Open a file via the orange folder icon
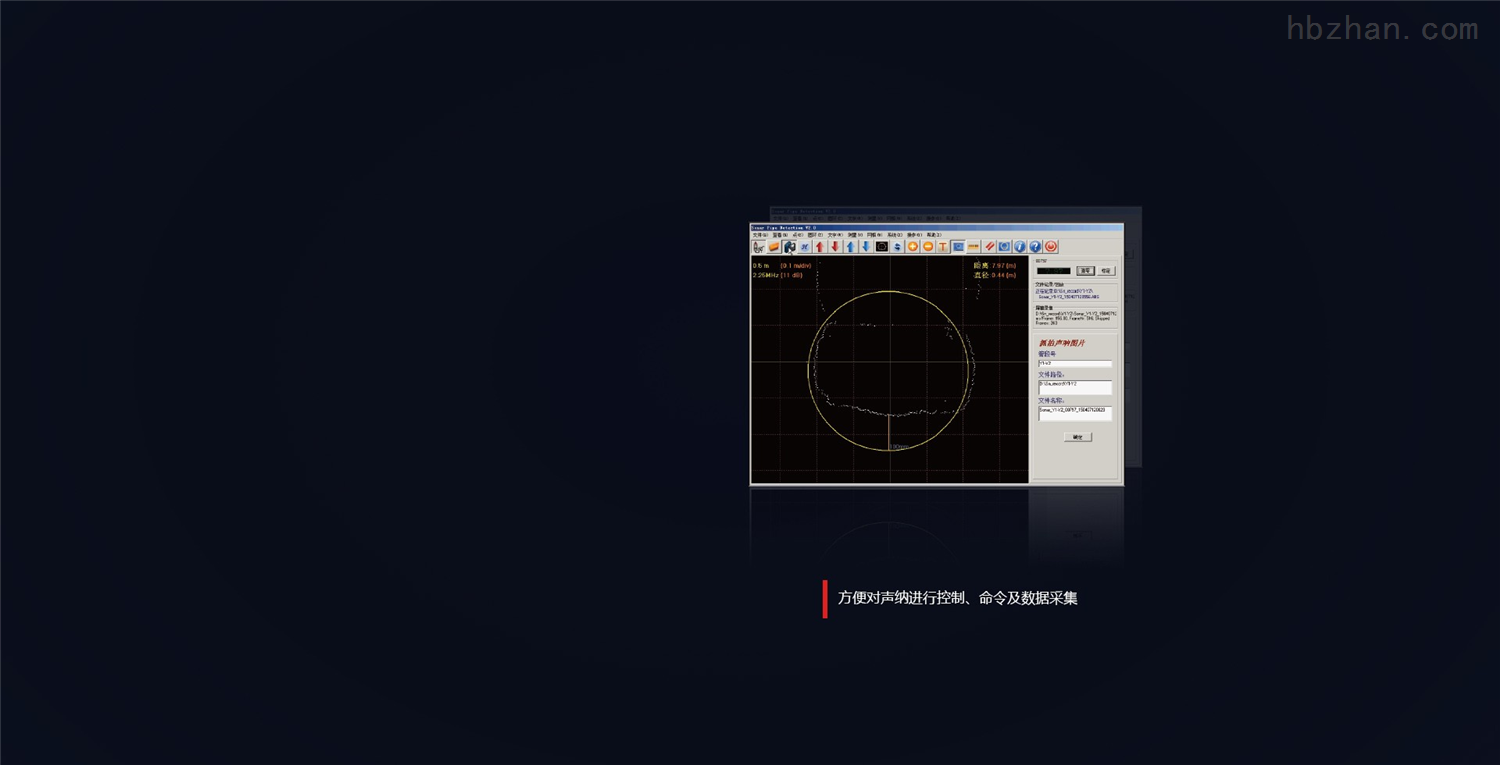 click(x=774, y=247)
